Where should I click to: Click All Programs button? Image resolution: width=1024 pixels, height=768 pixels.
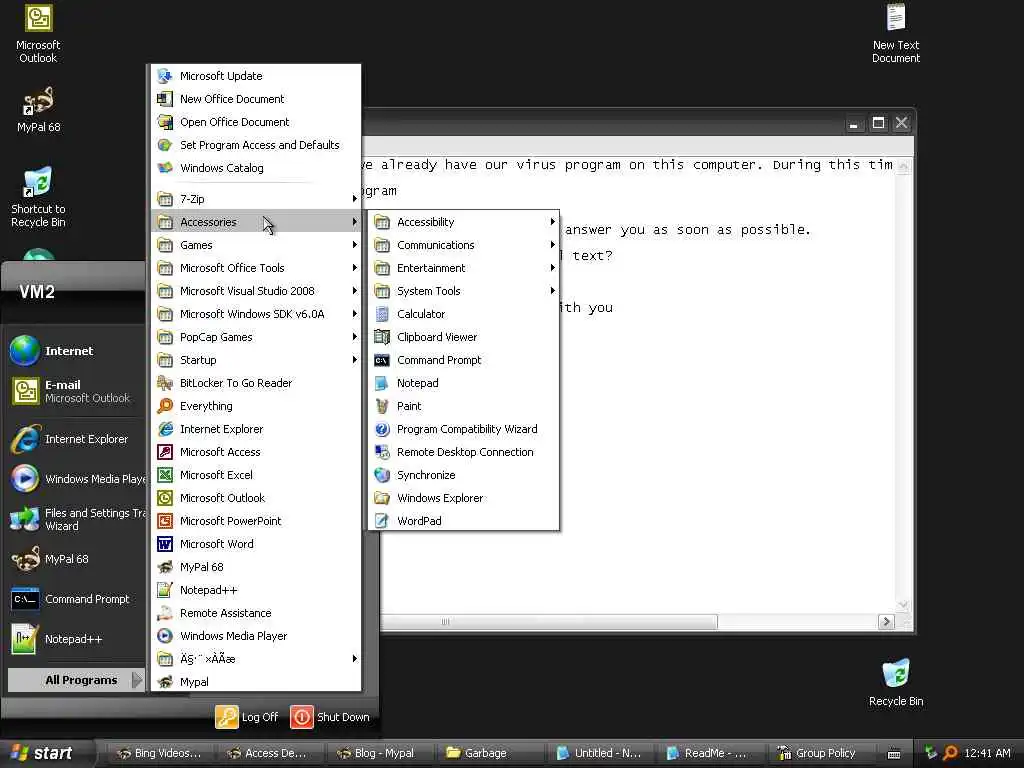pos(76,680)
